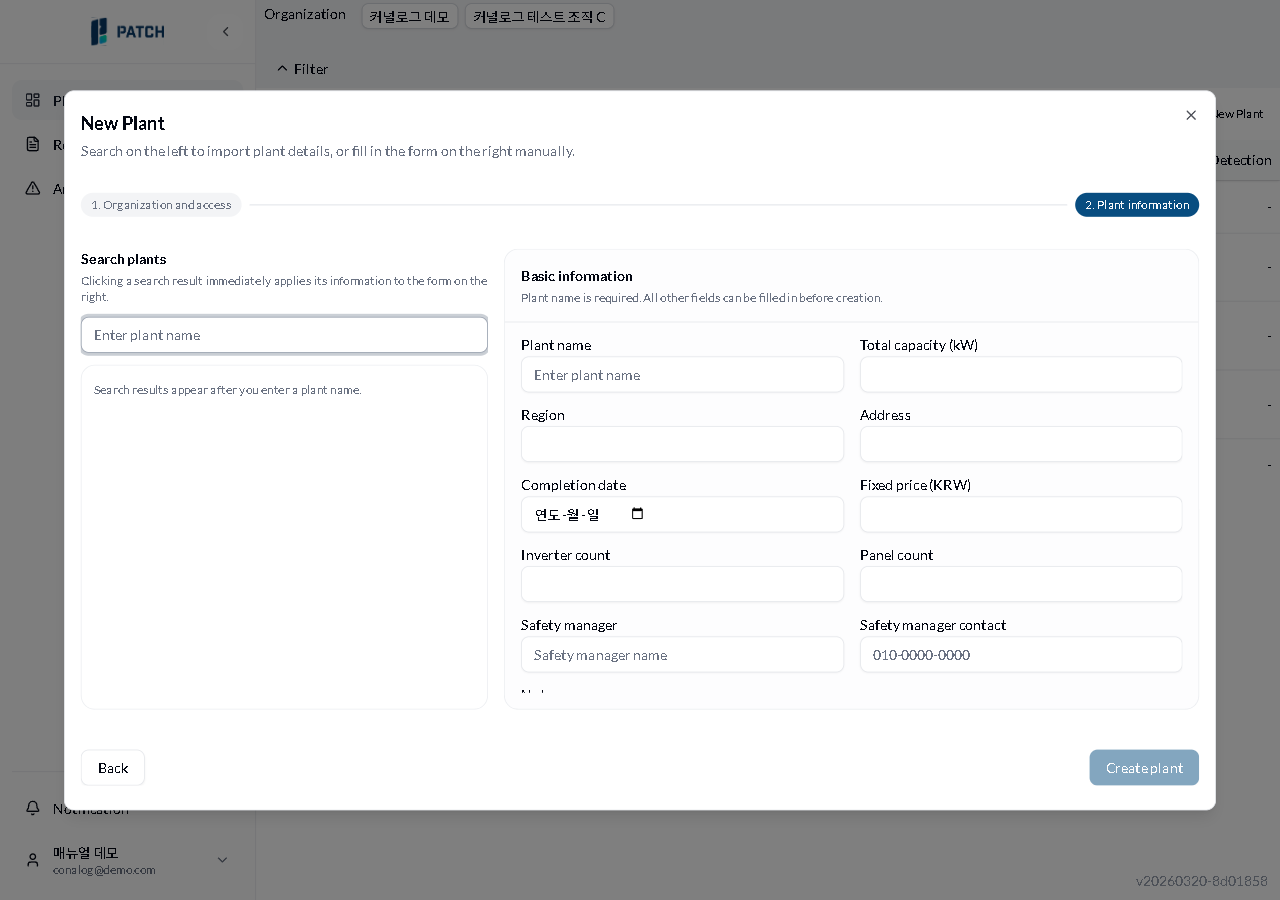1280x900 pixels.
Task: Select the Region input field
Action: (x=682, y=445)
